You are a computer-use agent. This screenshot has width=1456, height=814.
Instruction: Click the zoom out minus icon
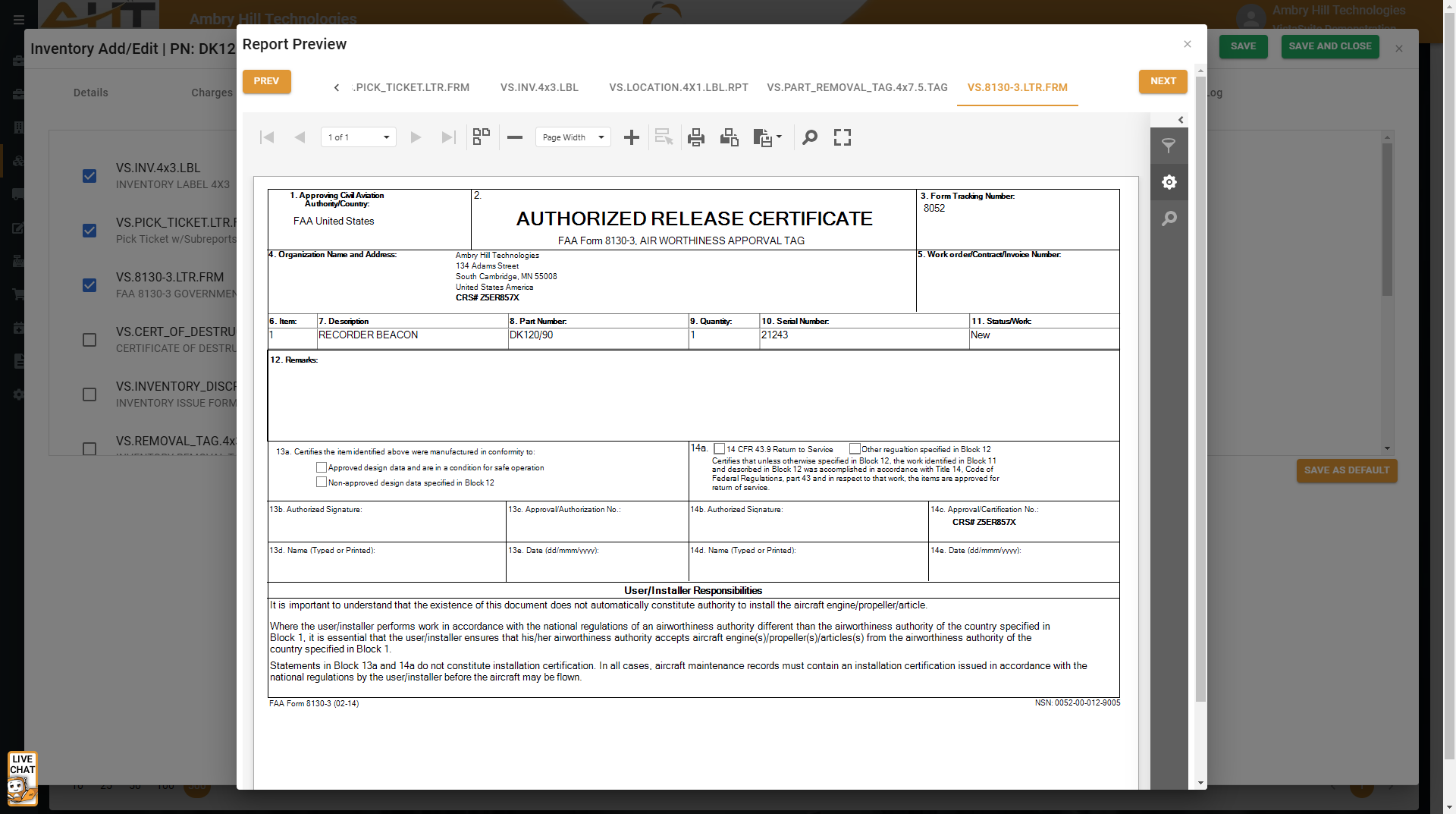coord(515,137)
